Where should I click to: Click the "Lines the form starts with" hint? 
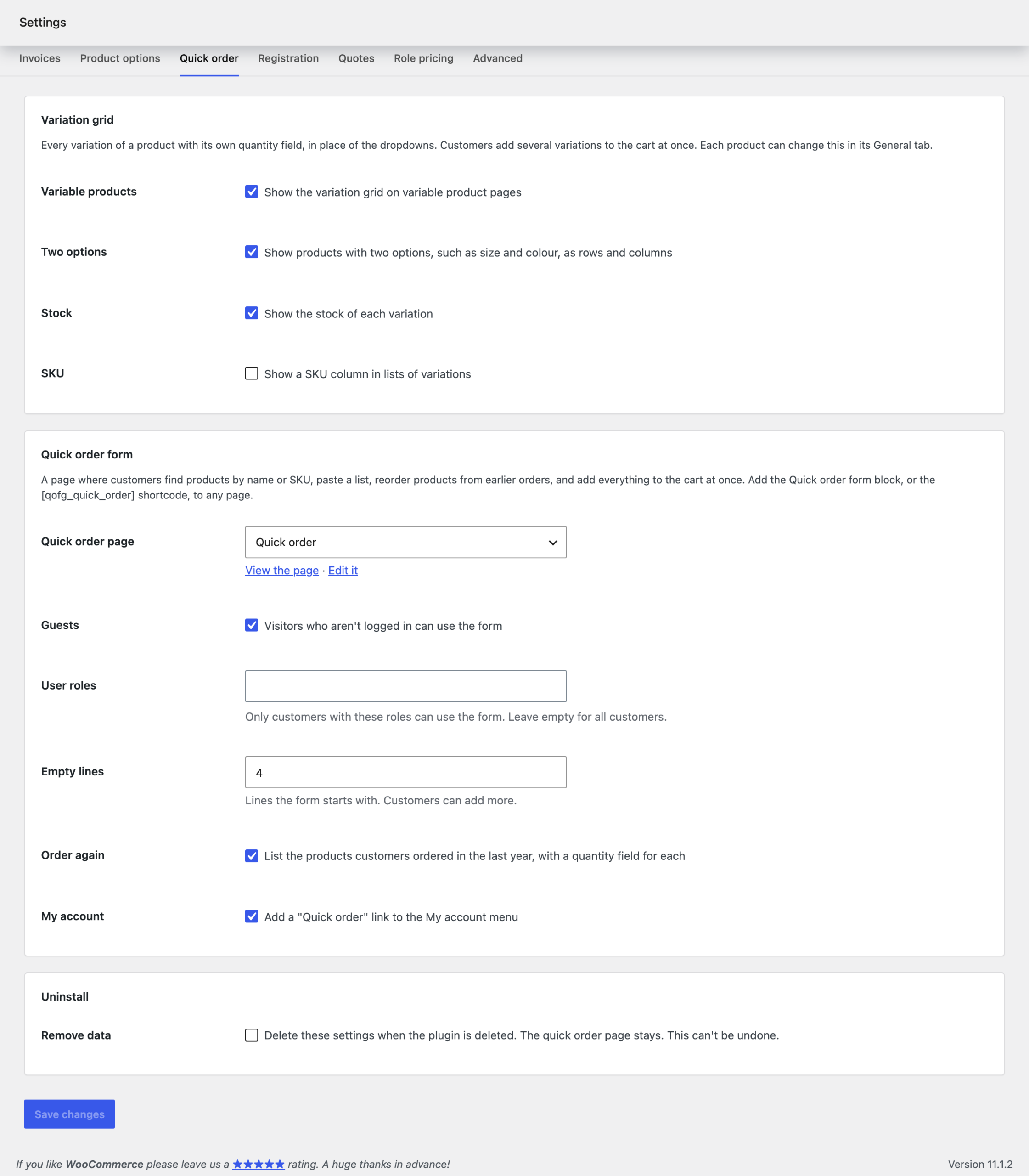click(381, 800)
